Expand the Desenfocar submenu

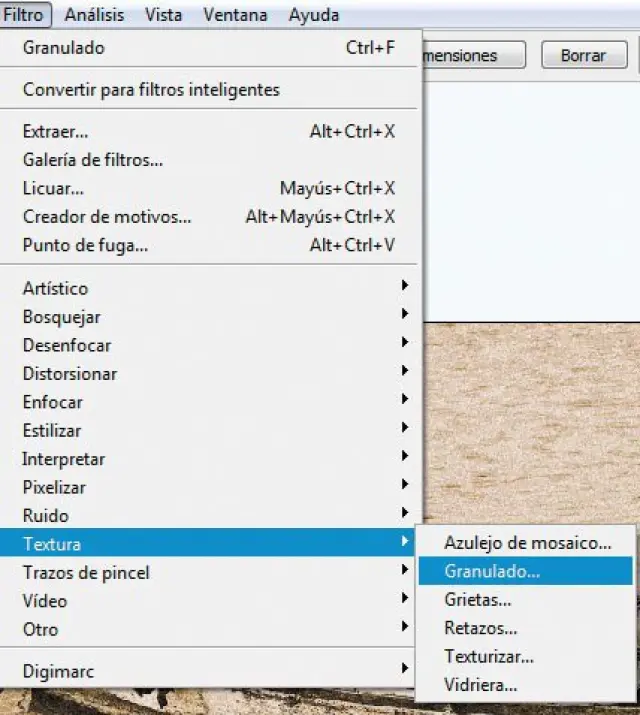click(67, 346)
